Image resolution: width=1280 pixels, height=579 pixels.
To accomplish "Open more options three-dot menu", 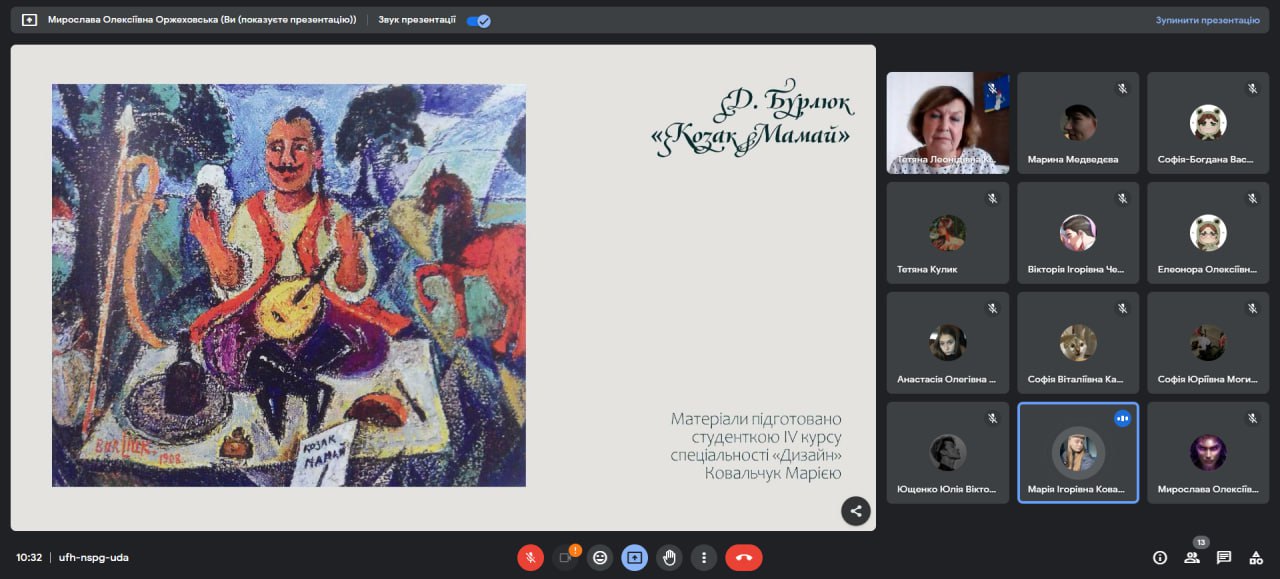I will tap(705, 557).
